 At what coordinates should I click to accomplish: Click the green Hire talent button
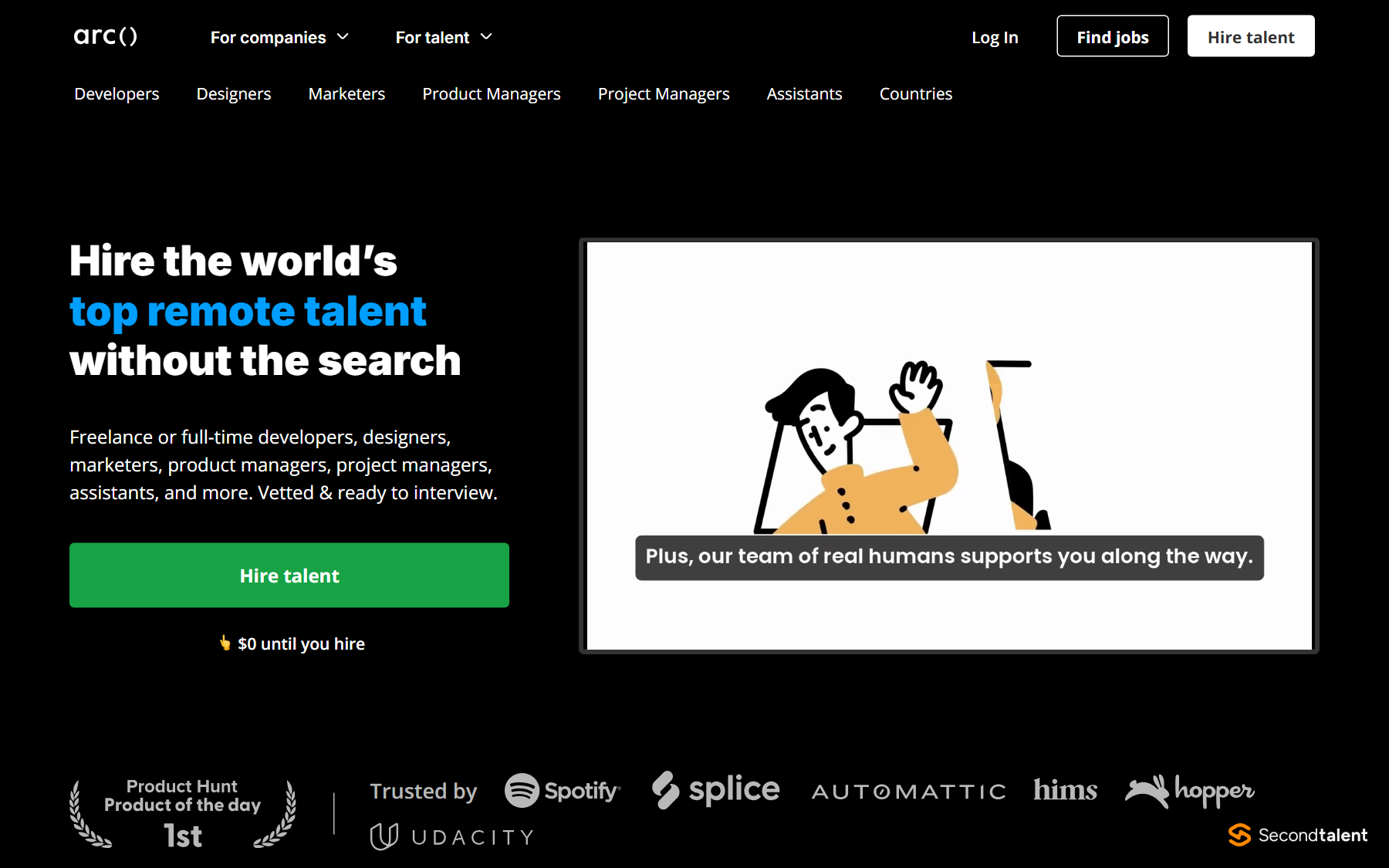pyautogui.click(x=289, y=576)
